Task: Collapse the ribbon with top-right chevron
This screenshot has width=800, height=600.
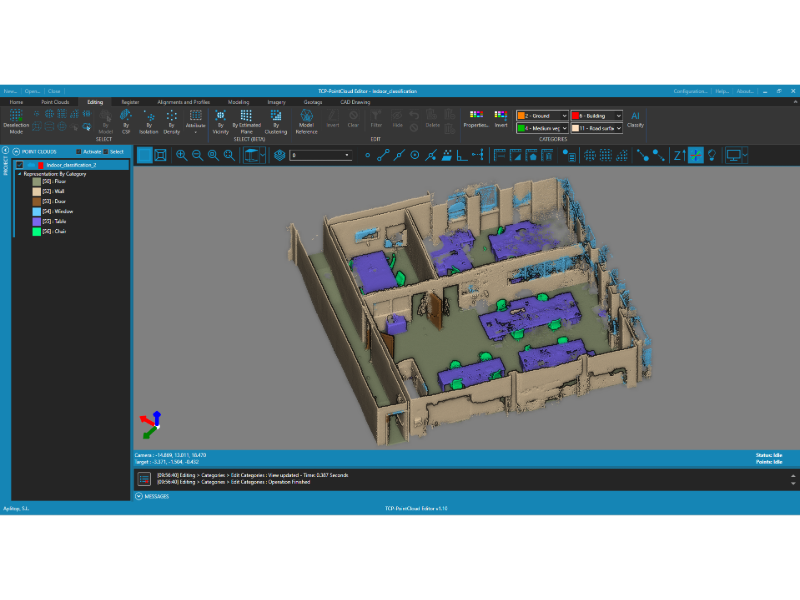Action: click(x=795, y=102)
